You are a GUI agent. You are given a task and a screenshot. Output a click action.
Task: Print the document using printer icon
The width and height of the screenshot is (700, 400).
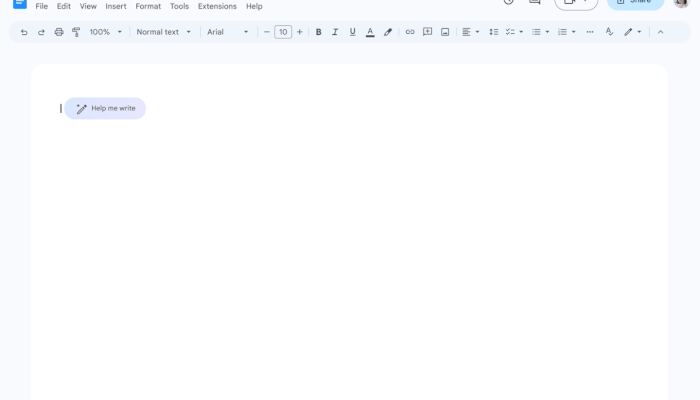point(59,32)
